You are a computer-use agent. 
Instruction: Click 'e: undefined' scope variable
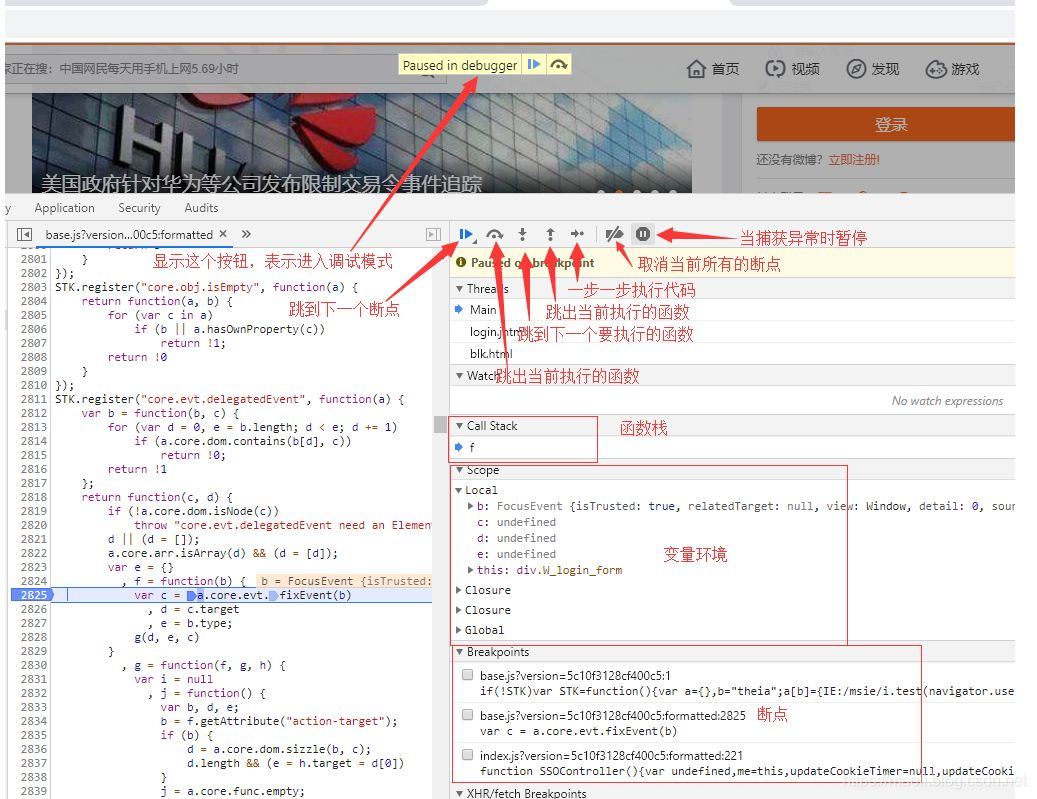[516, 554]
